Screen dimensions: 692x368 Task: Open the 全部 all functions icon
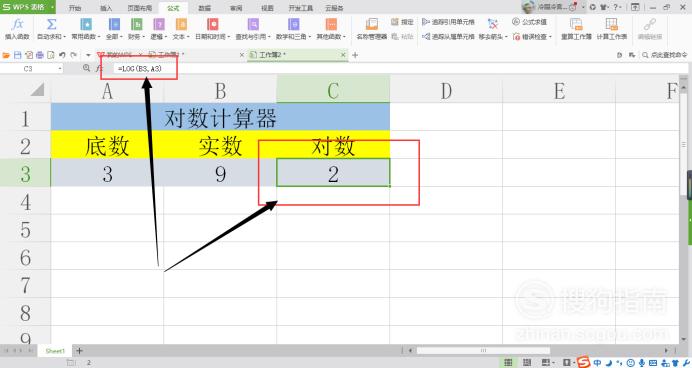tap(114, 25)
